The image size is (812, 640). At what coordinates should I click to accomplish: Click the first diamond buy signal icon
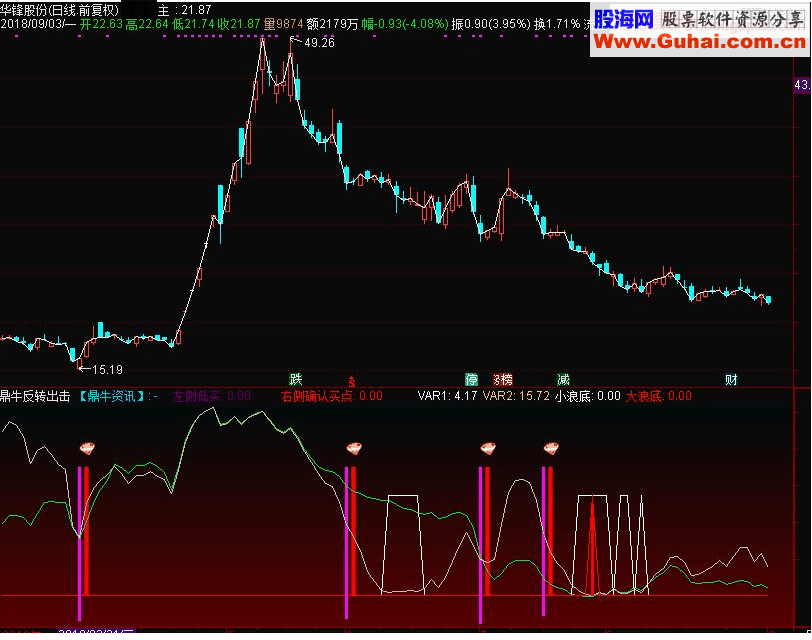pyautogui.click(x=87, y=448)
